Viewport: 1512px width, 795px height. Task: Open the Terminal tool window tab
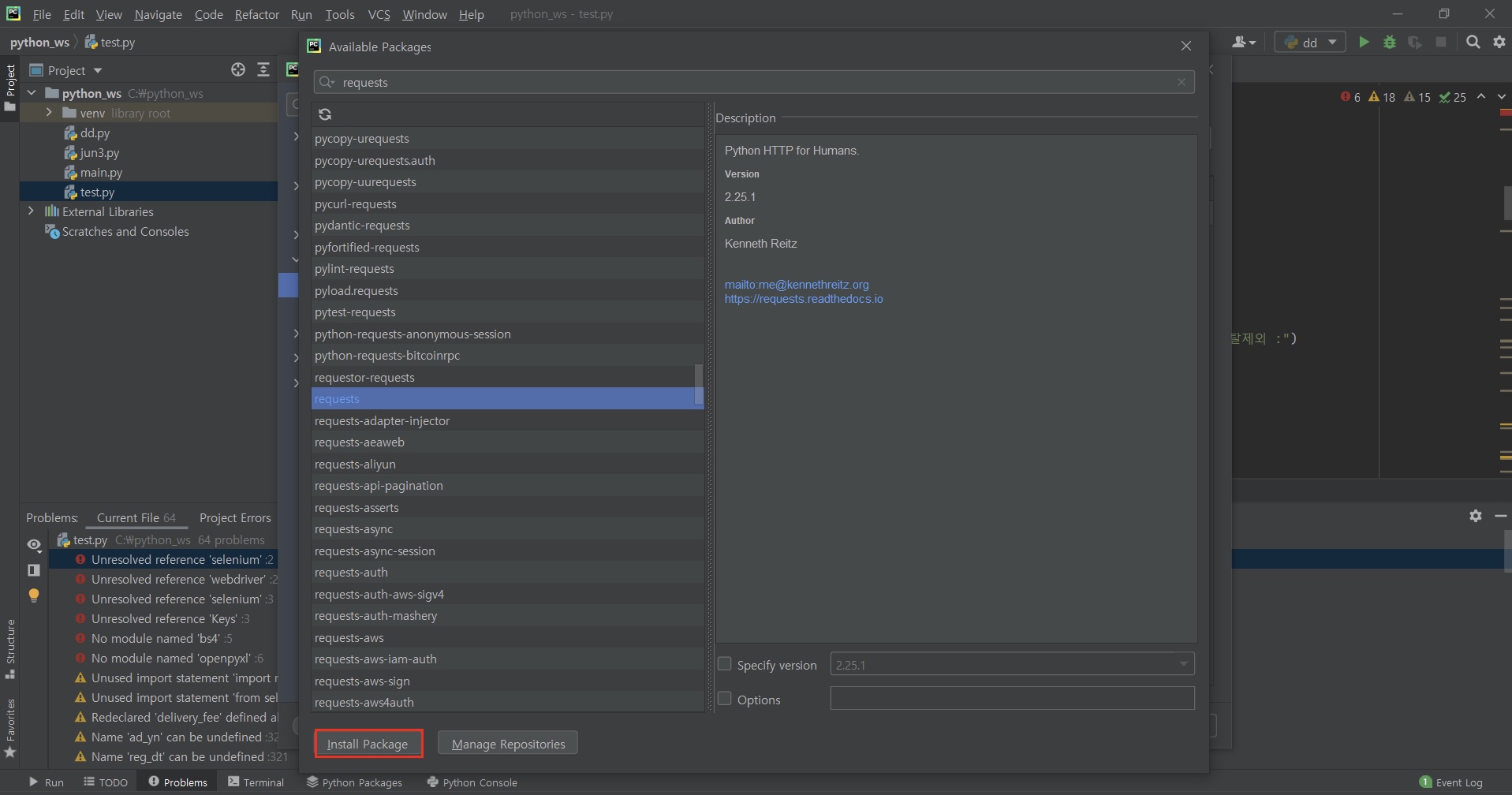coord(256,782)
